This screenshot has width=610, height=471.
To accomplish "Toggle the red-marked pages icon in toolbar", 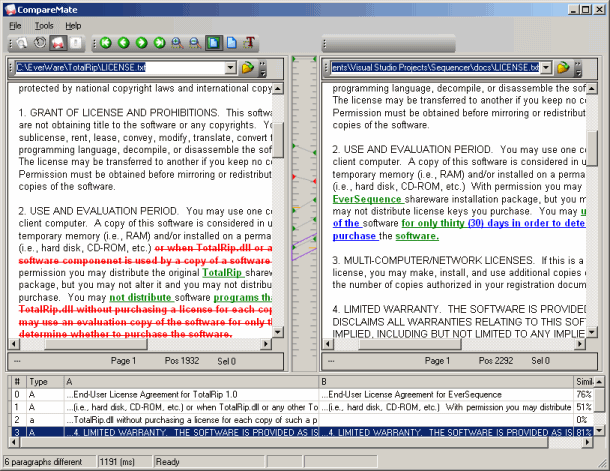I will [x=58, y=43].
